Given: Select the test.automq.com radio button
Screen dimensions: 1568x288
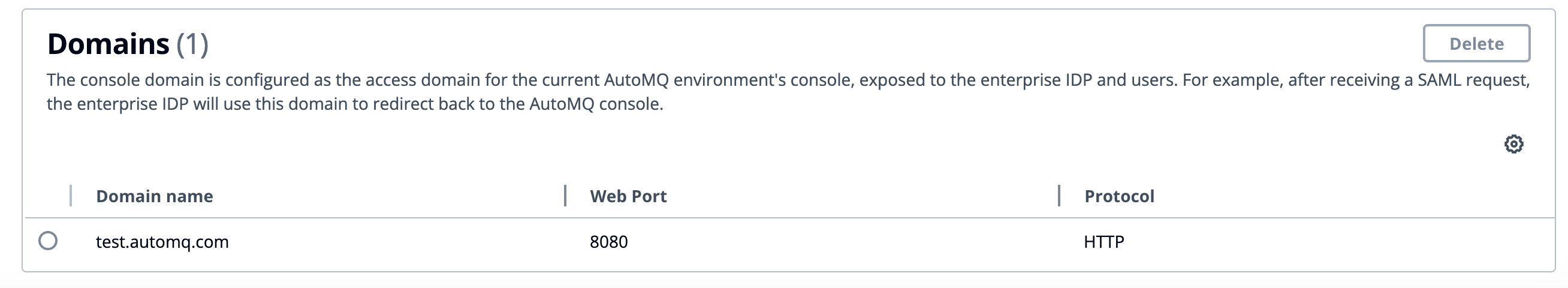Looking at the screenshot, I should pyautogui.click(x=48, y=241).
